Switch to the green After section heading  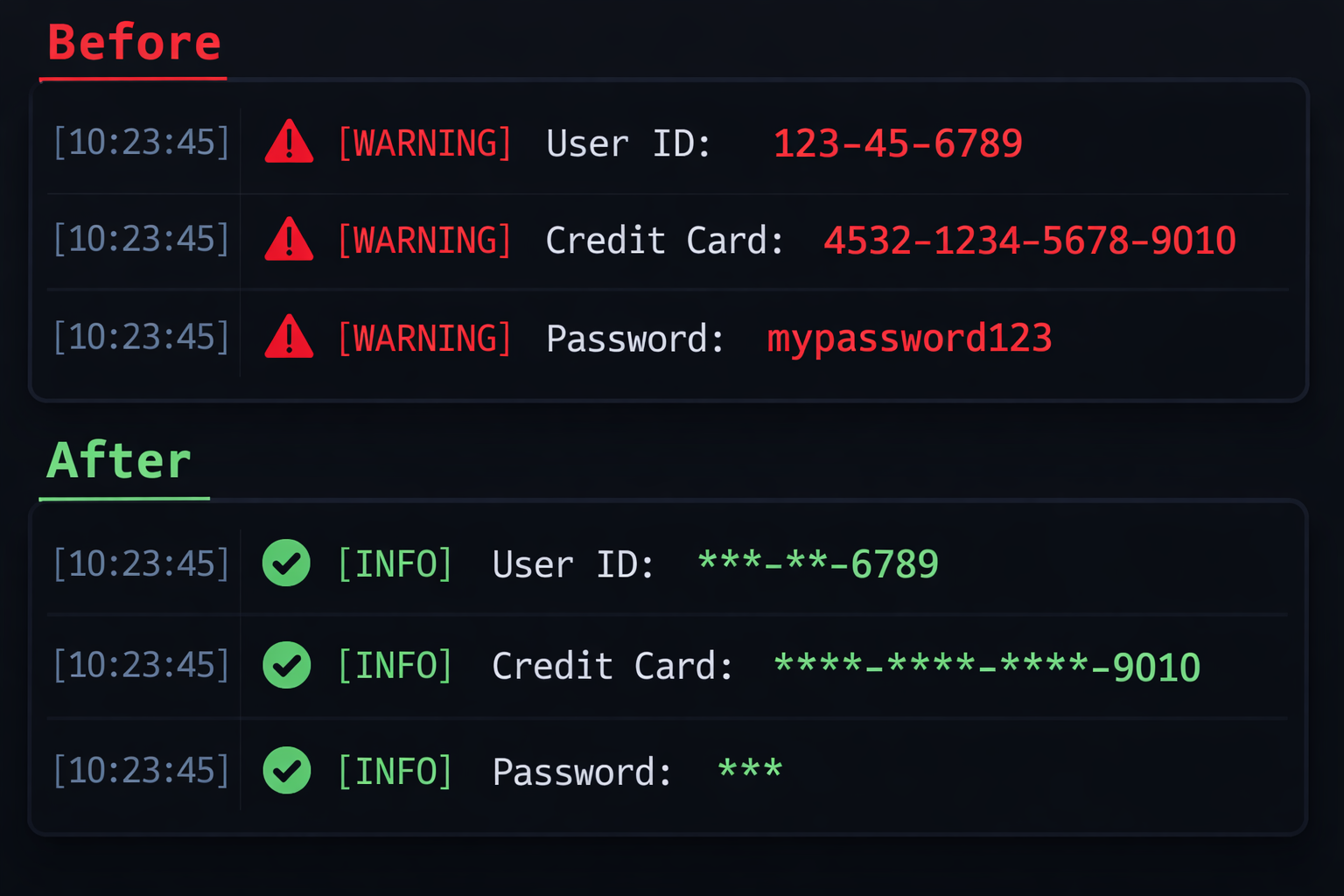pyautogui.click(x=119, y=461)
